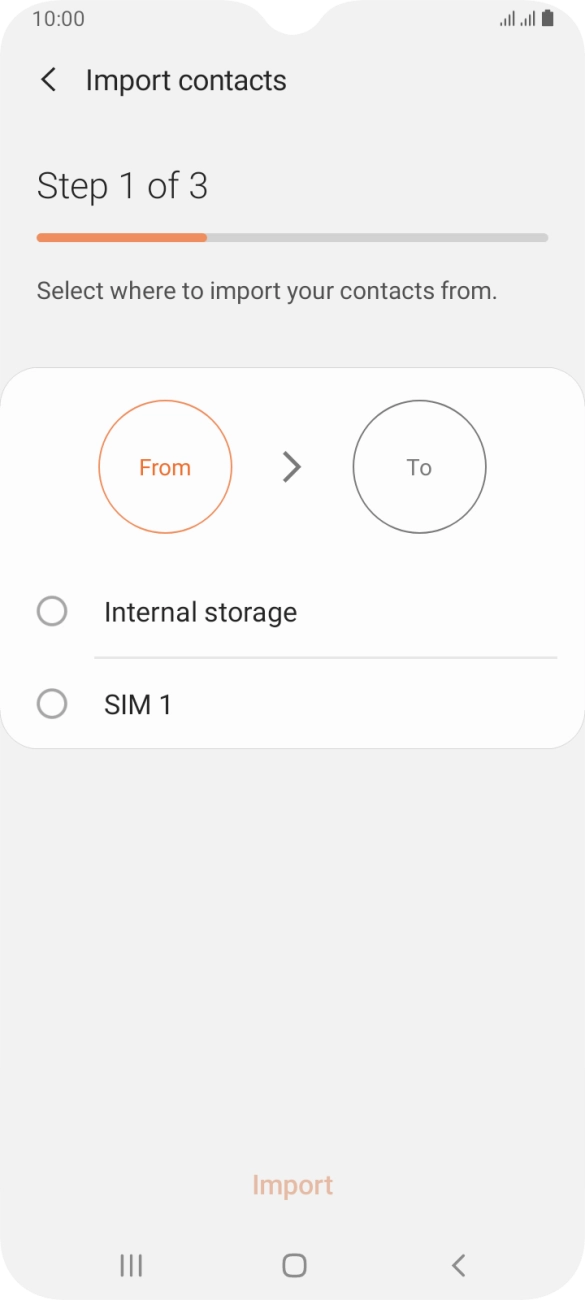This screenshot has width=585, height=1300.
Task: Tap the Home button in navigation bar
Action: click(293, 1265)
